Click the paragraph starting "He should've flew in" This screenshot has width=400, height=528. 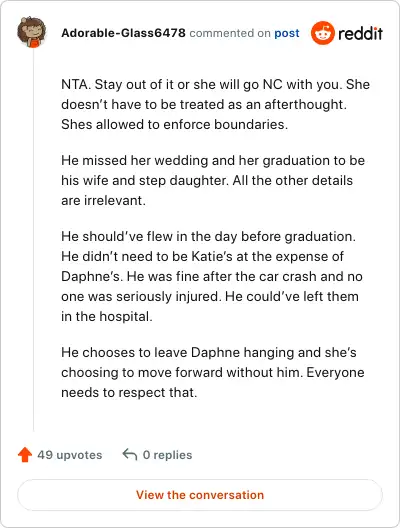tap(212, 276)
